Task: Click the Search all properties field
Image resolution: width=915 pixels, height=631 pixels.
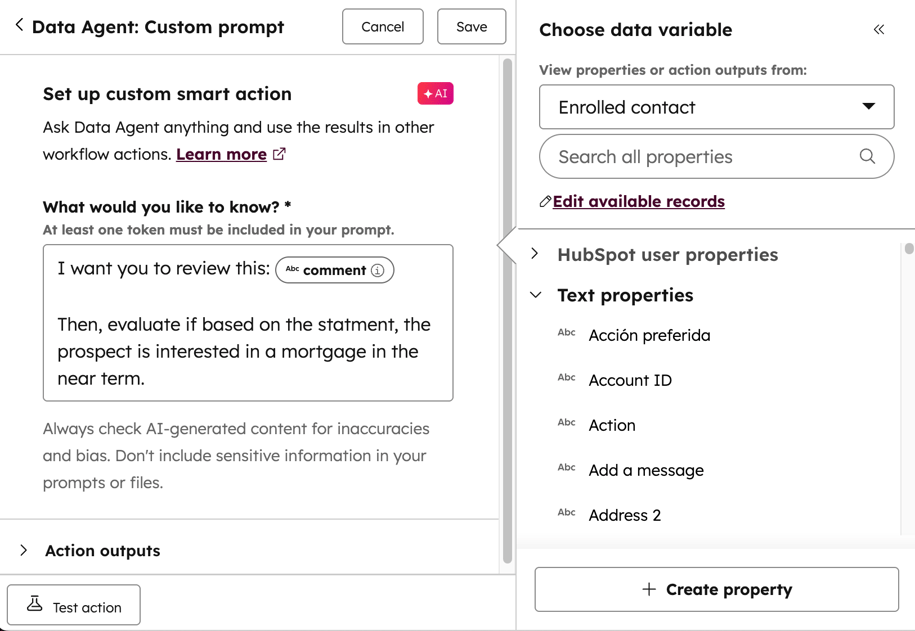Action: 700,158
